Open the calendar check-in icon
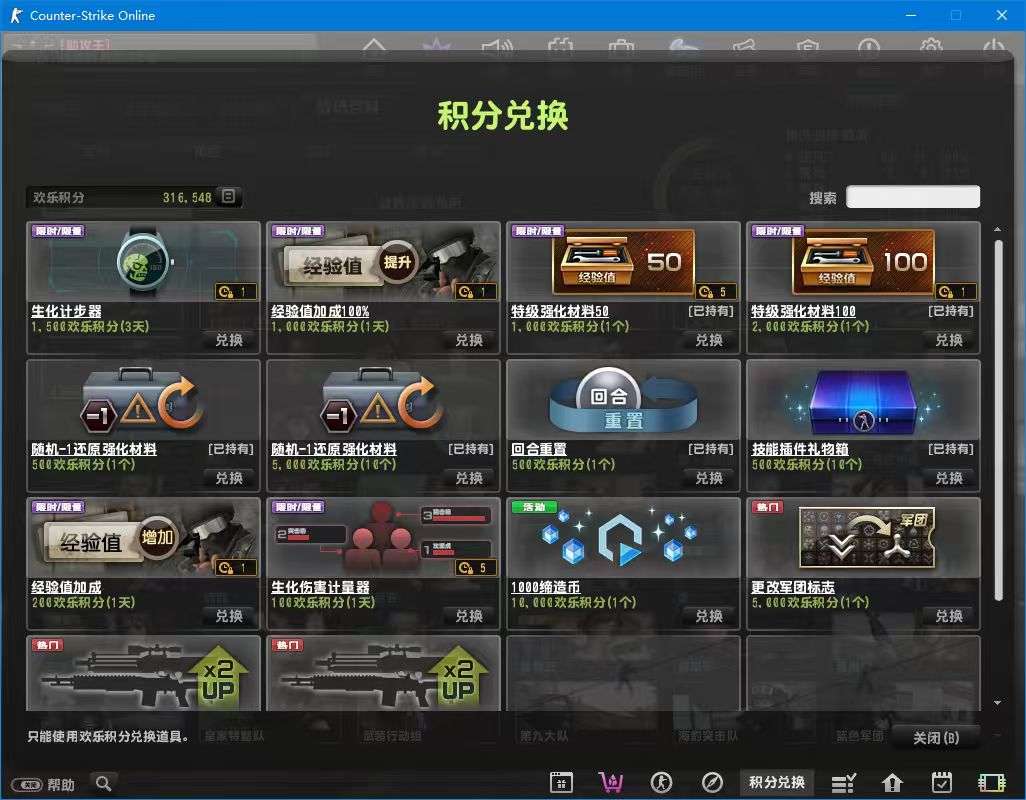Image resolution: width=1026 pixels, height=800 pixels. (x=942, y=782)
